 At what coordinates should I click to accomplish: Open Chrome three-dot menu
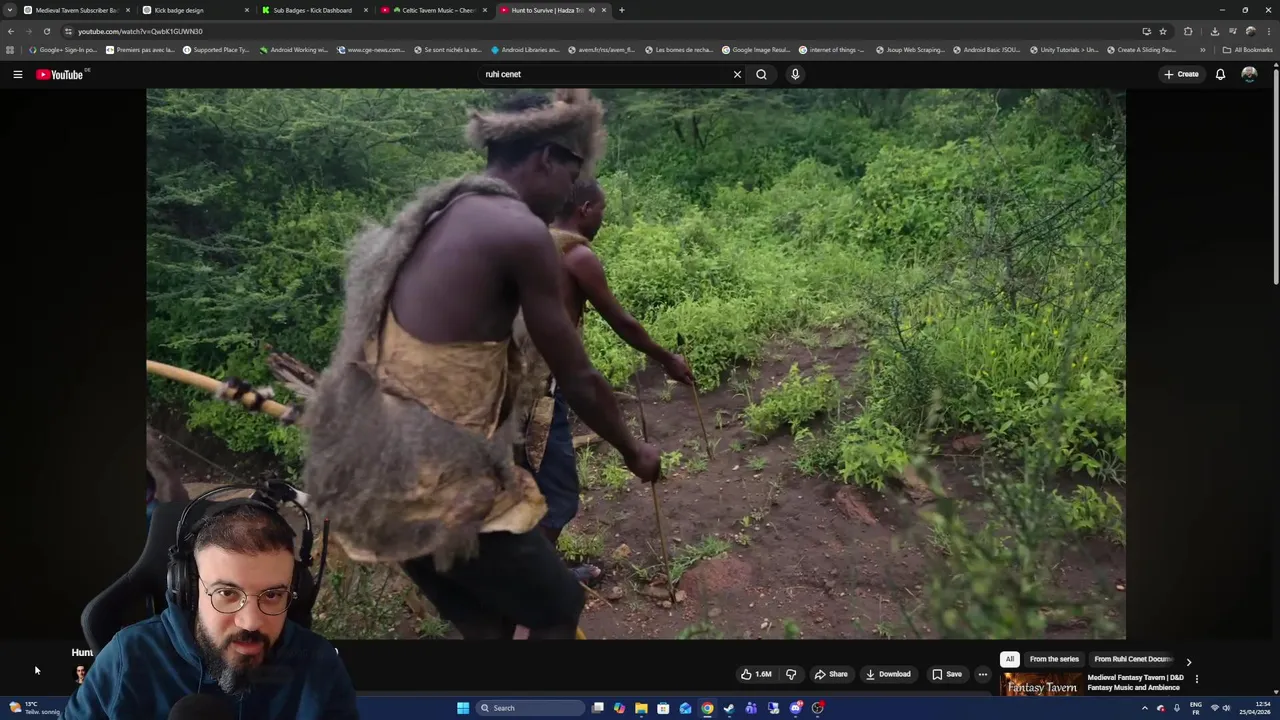click(x=1268, y=31)
